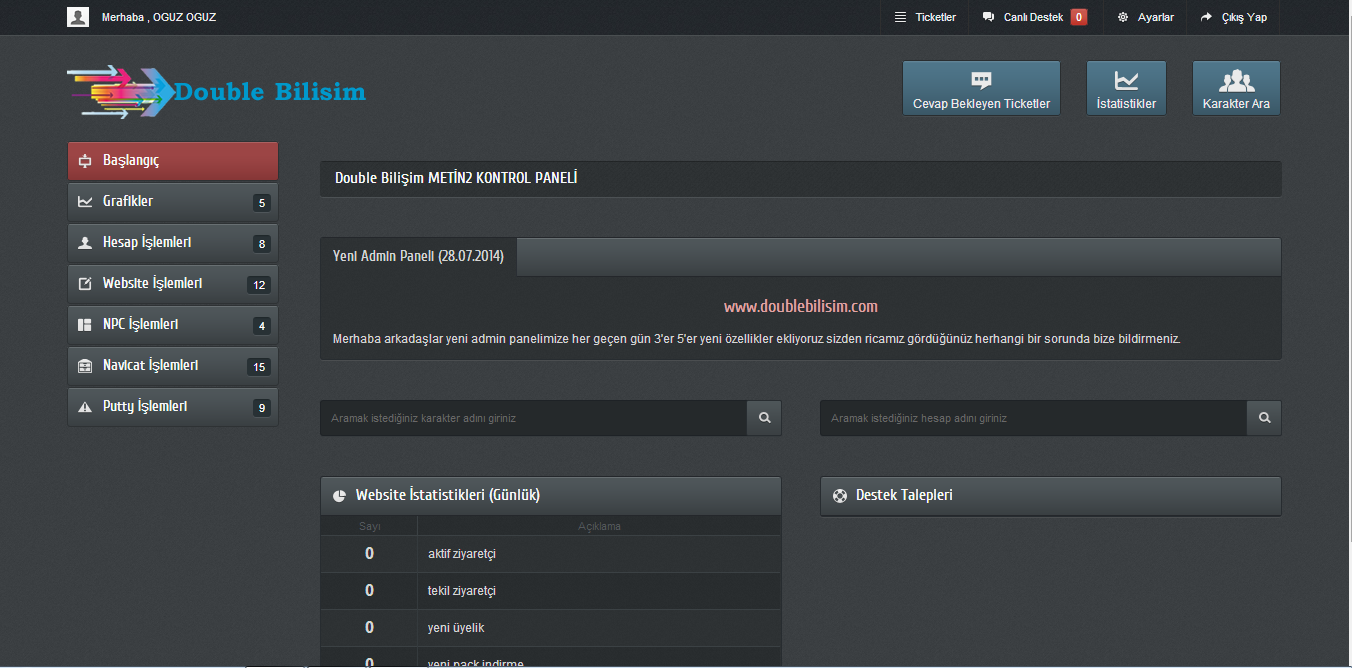Click Çıkış Yap to log out

[1233, 17]
